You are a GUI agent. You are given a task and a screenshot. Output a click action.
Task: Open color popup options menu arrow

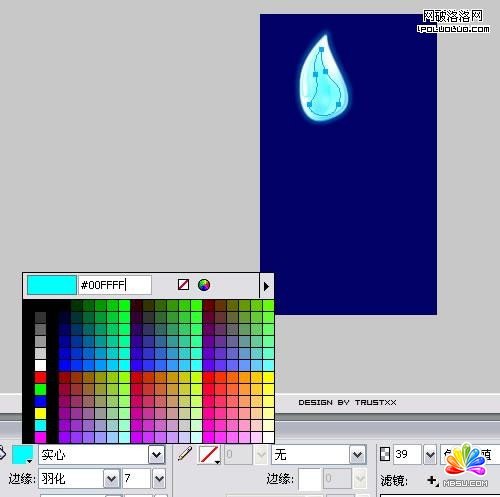(266, 286)
